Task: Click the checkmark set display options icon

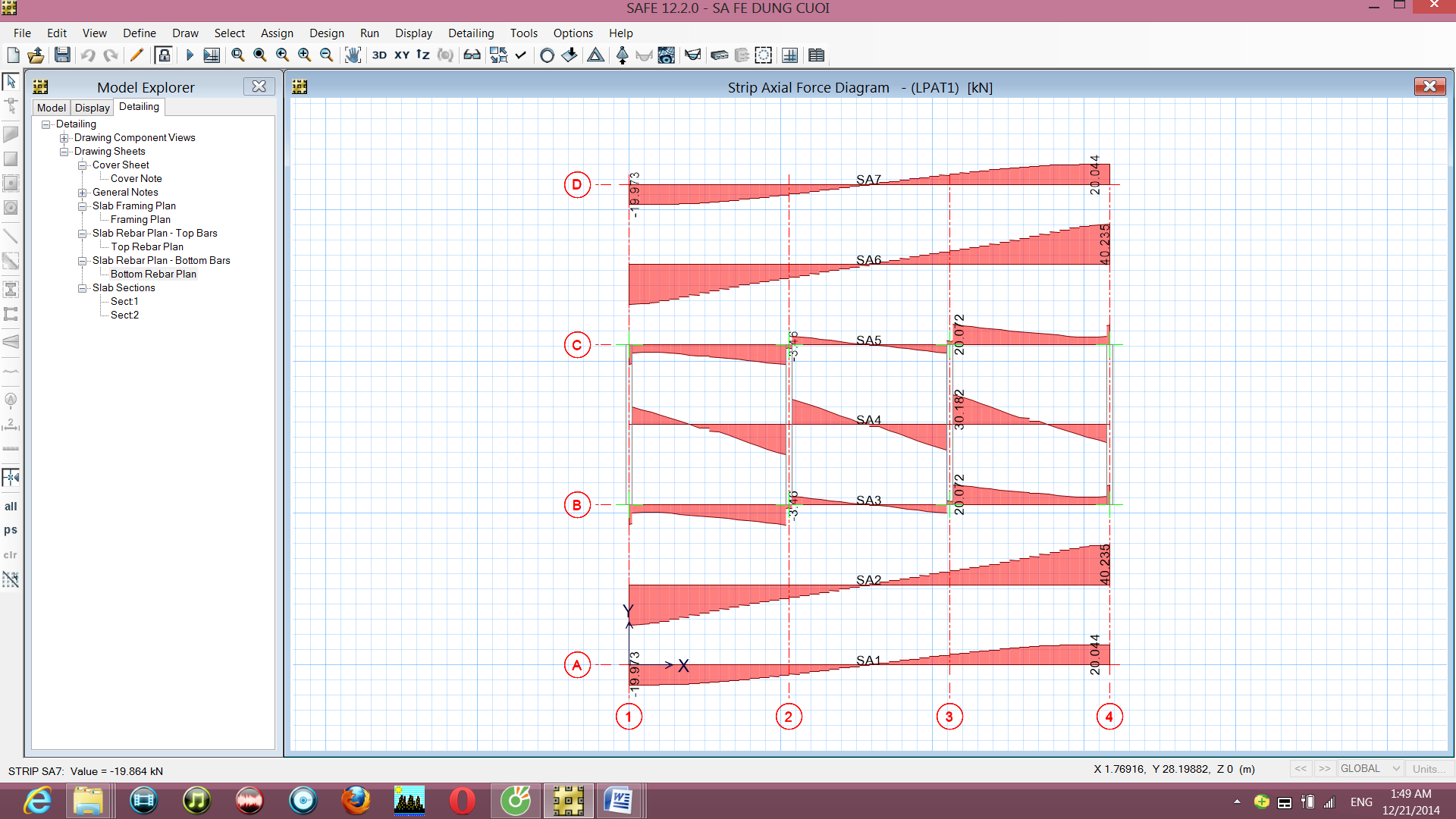Action: coord(521,55)
